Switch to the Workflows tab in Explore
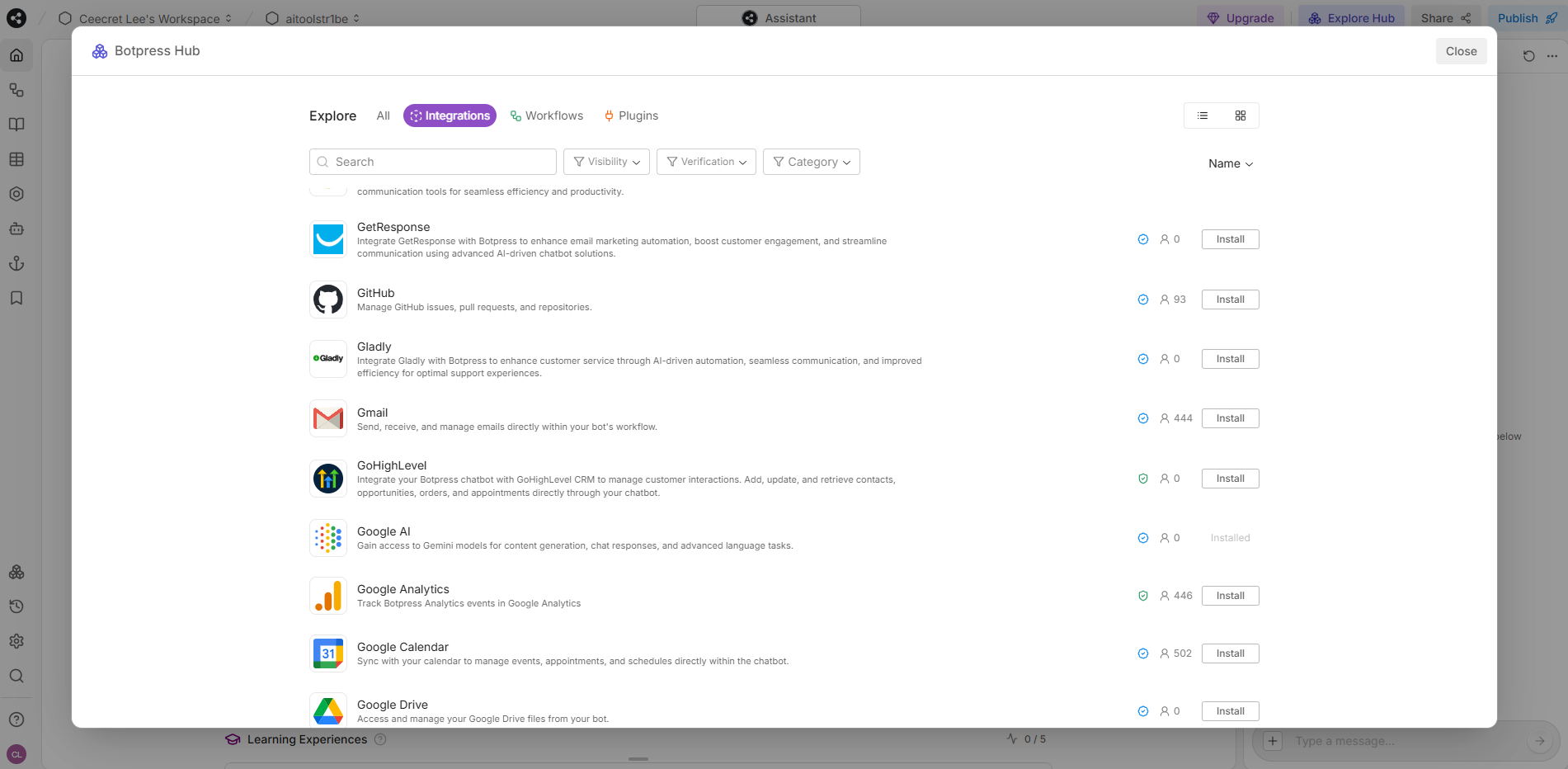The image size is (1568, 769). (x=546, y=116)
